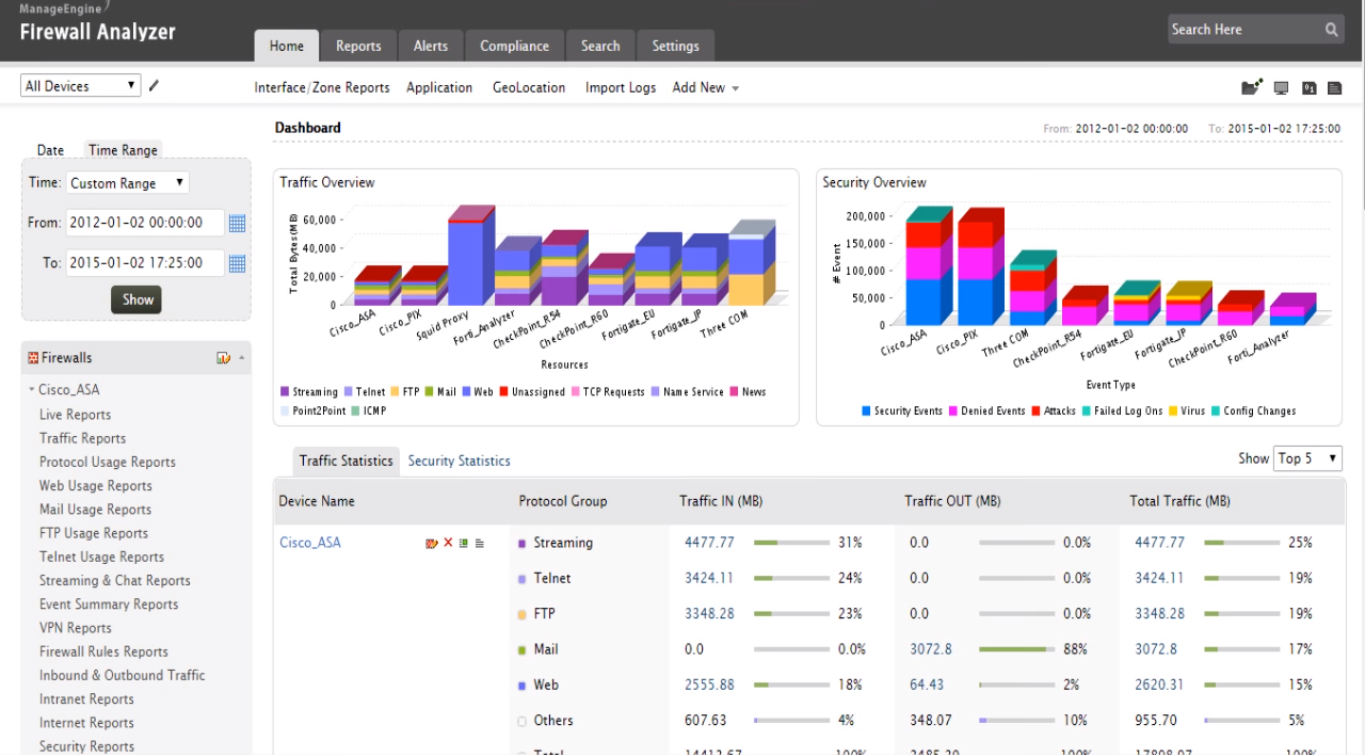The width and height of the screenshot is (1365, 755).
Task: Click the monitor icon in top-right toolbar
Action: click(1281, 88)
